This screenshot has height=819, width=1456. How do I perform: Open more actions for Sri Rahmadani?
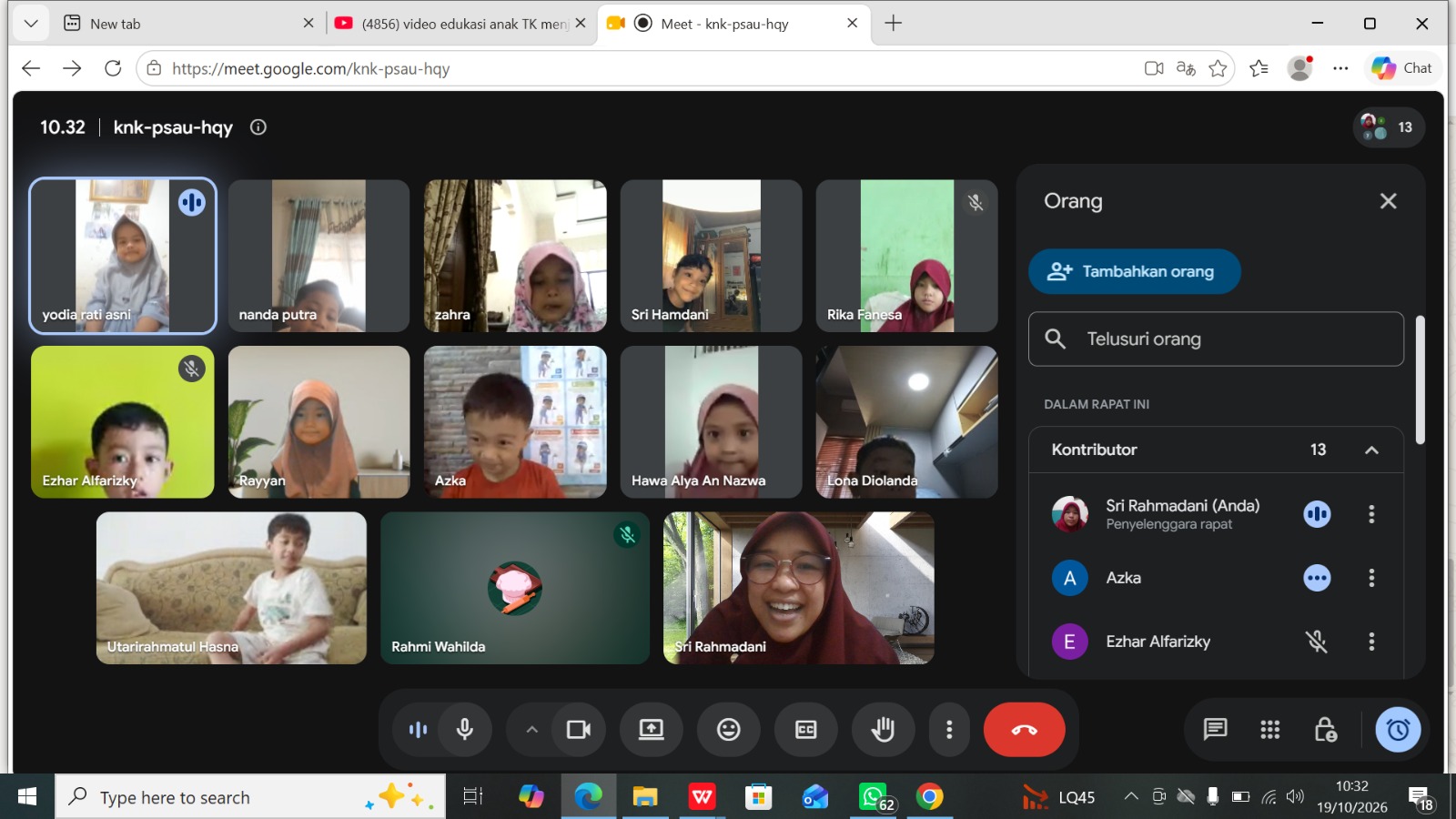coord(1371,514)
